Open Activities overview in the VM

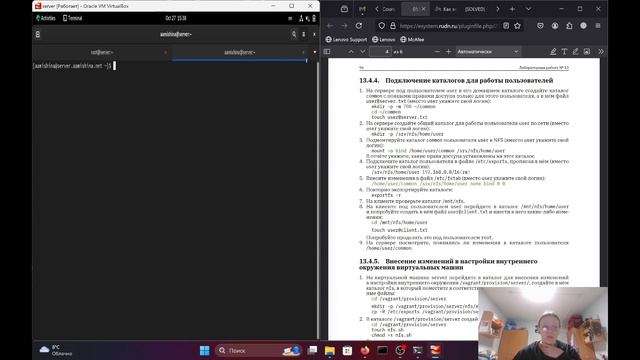(x=46, y=18)
